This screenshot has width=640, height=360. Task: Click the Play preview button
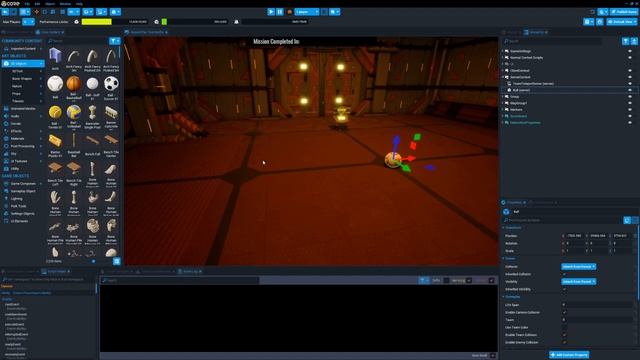(271, 12)
